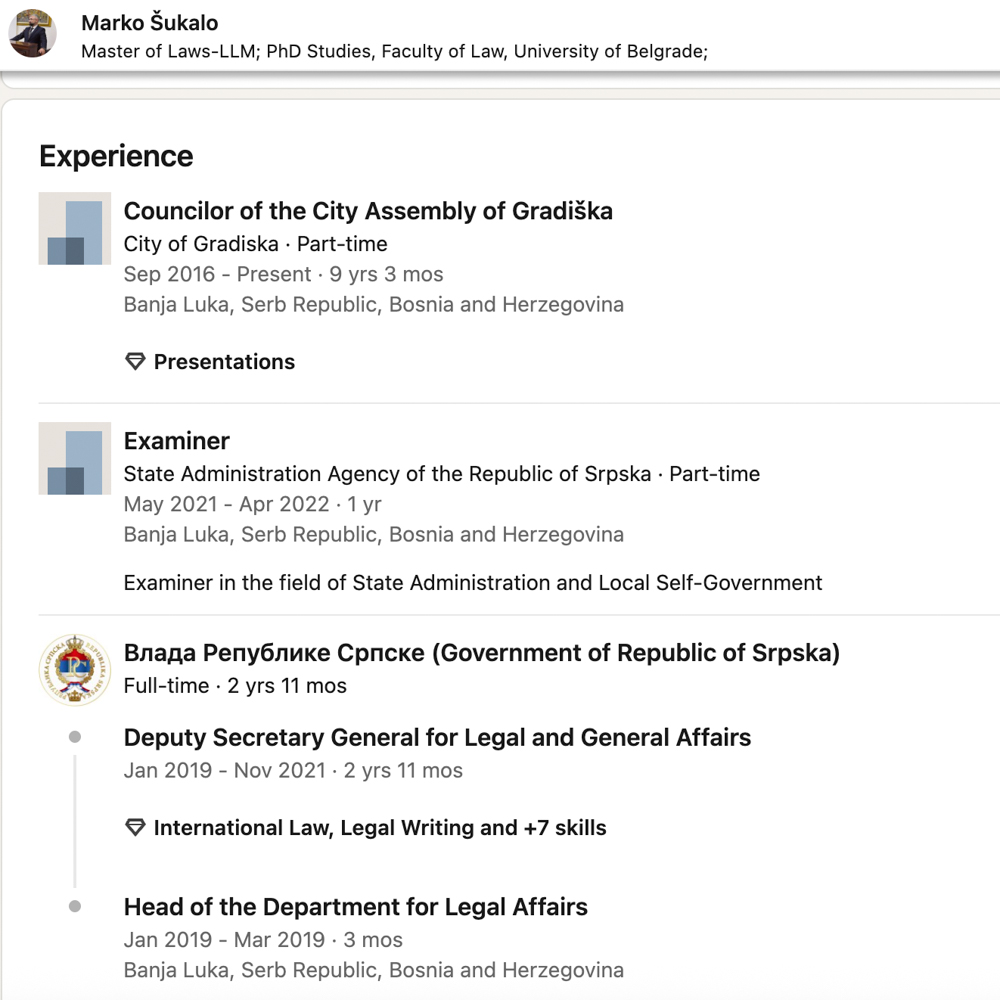1000x1000 pixels.
Task: Select the timeline dot for Head of Department
Action: 75,907
